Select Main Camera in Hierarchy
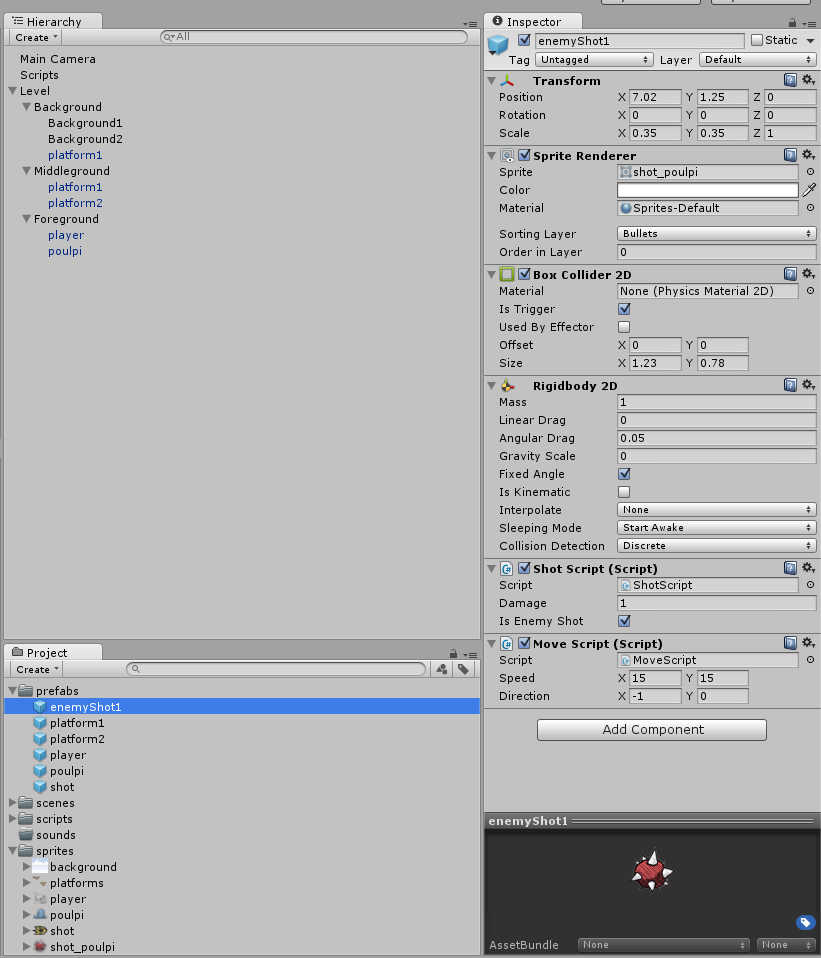 tap(58, 59)
